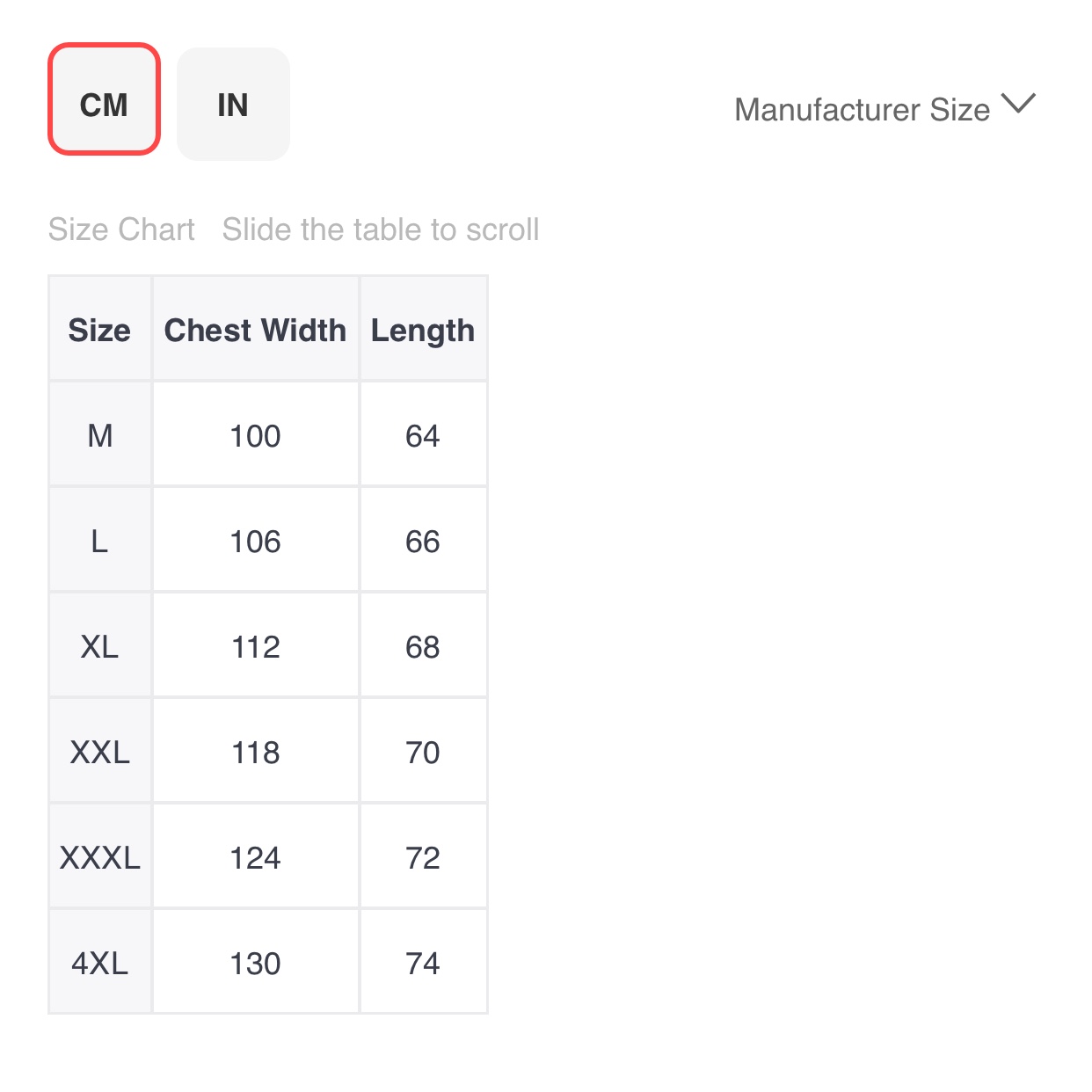Click the Length column header

(x=423, y=330)
